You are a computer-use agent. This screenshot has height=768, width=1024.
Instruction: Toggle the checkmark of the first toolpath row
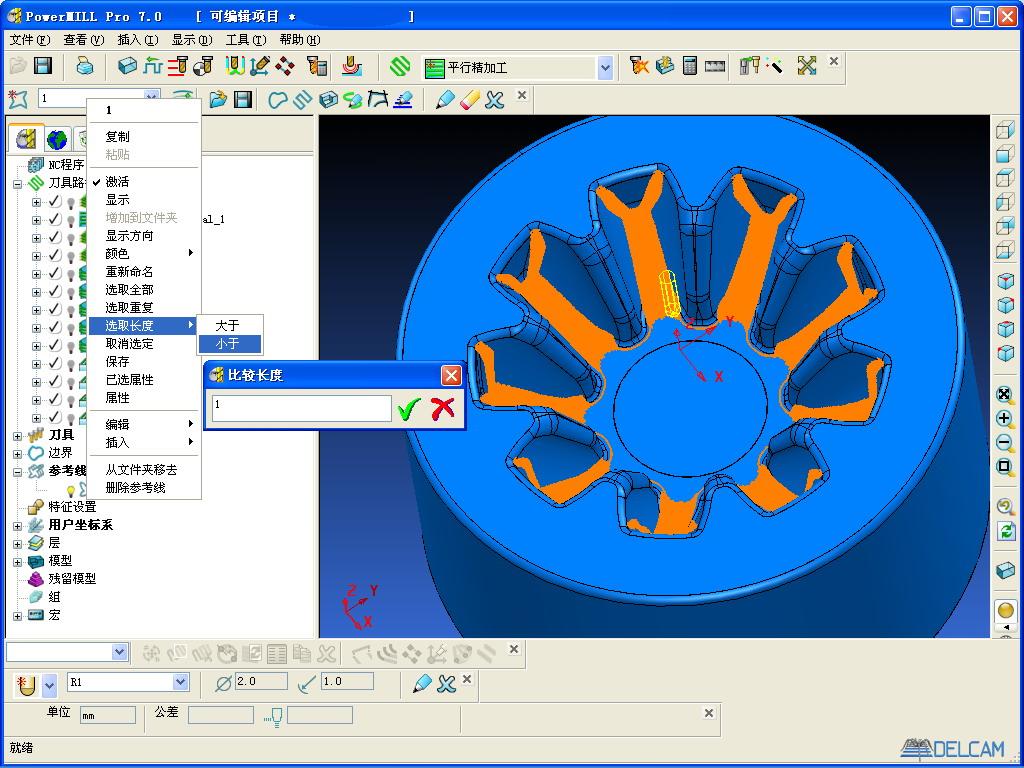tap(55, 201)
